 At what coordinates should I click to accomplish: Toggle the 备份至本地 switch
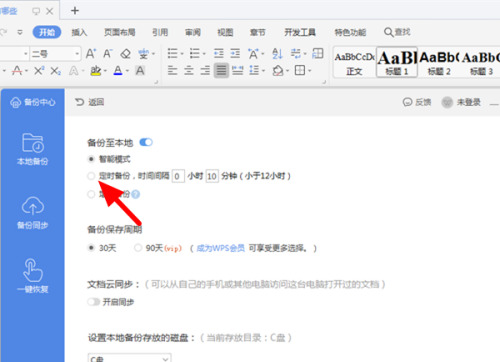[146, 142]
